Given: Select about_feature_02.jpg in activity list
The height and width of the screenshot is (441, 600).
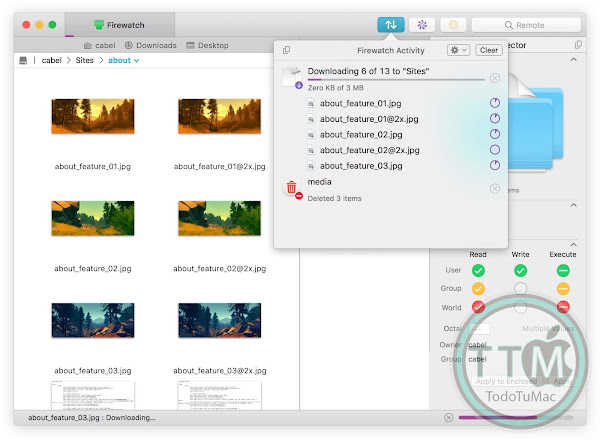Looking at the screenshot, I should click(x=361, y=135).
